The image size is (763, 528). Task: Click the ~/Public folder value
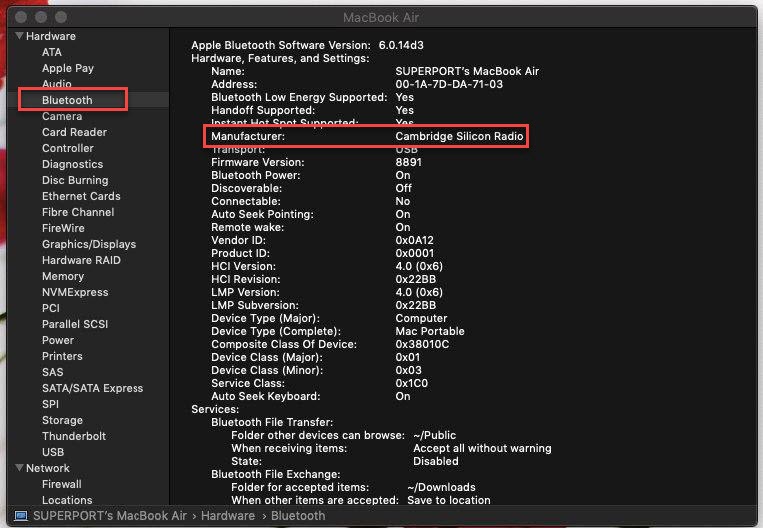tap(435, 435)
